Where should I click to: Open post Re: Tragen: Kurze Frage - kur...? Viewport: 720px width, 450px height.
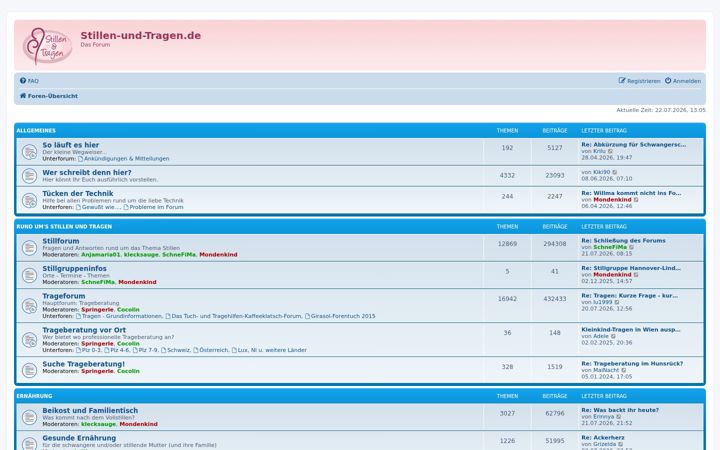click(x=630, y=296)
